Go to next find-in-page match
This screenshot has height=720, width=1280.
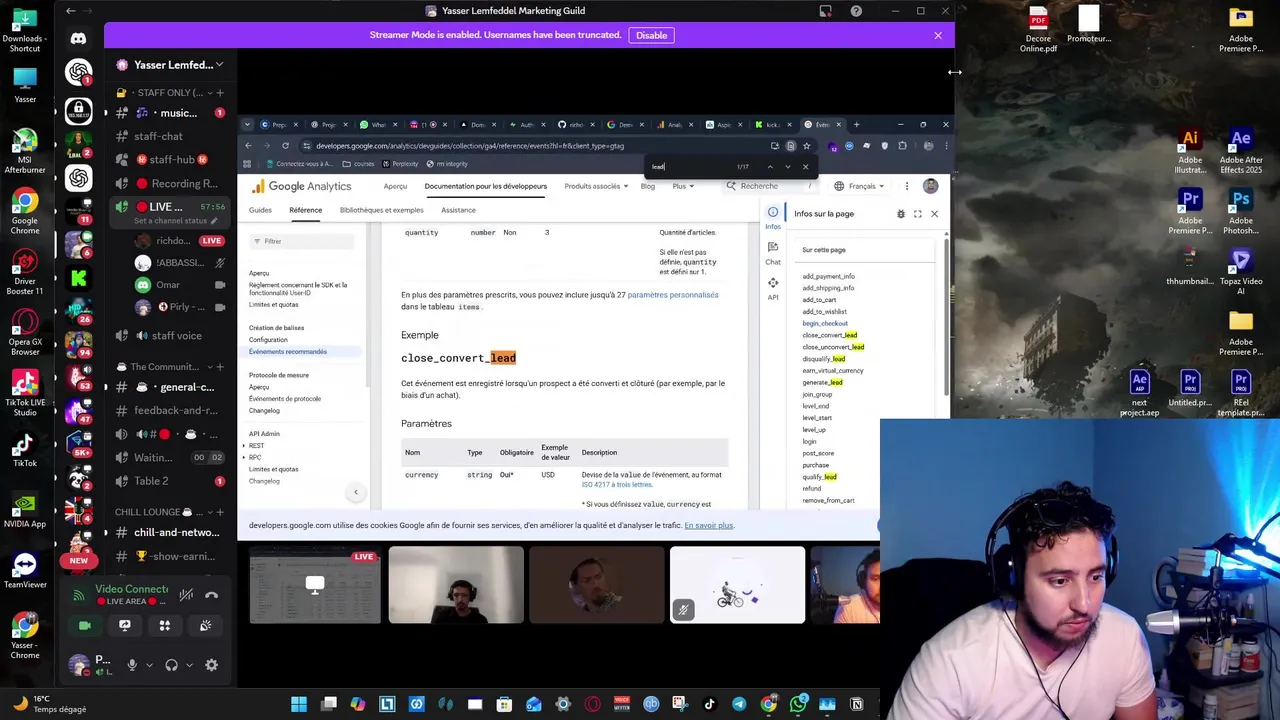coord(787,167)
